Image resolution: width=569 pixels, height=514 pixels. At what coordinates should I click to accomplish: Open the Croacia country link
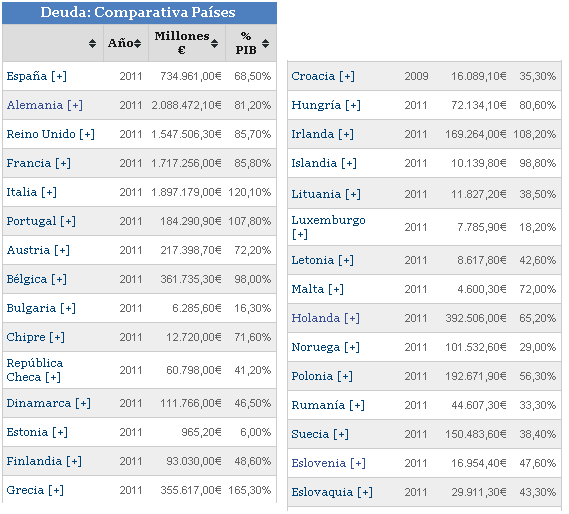coord(313,76)
